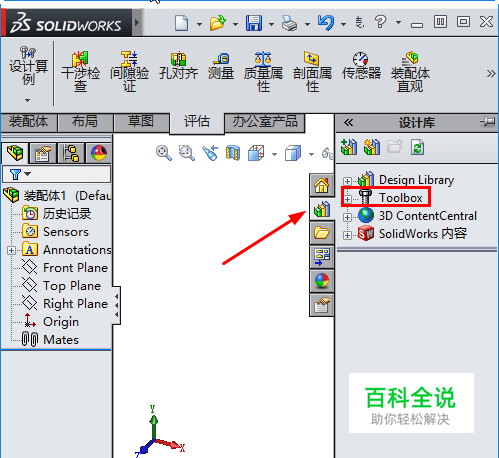
Task: Open 剖面属性 section properties
Action: [312, 72]
